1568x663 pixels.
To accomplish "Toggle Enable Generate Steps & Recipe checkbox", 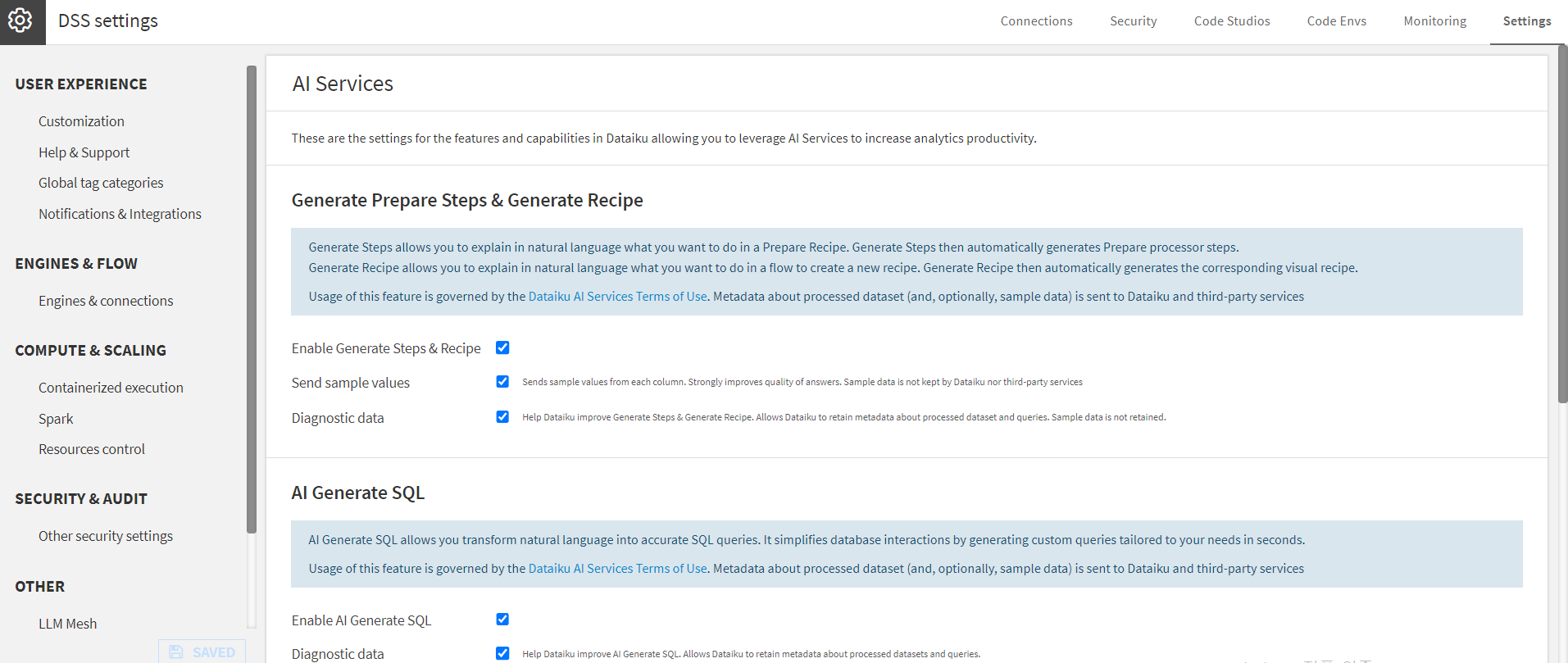I will click(502, 347).
